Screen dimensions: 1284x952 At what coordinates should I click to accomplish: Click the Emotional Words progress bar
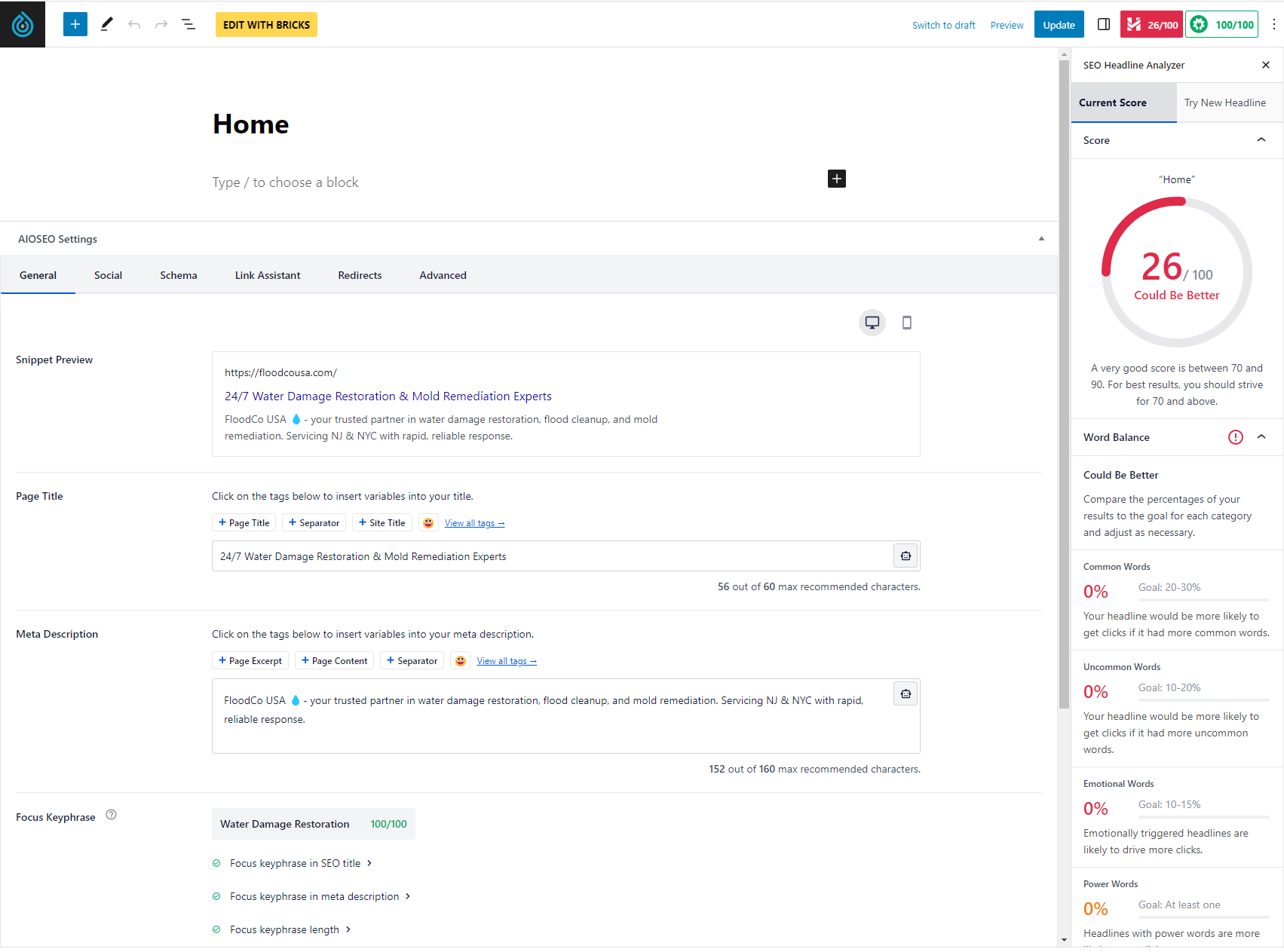click(1204, 816)
